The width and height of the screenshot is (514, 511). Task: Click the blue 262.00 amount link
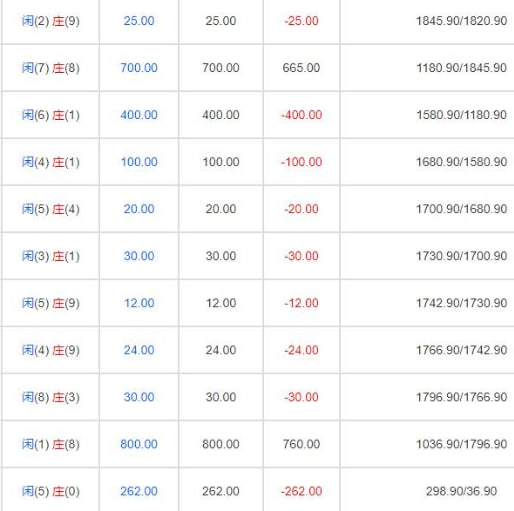(x=139, y=491)
